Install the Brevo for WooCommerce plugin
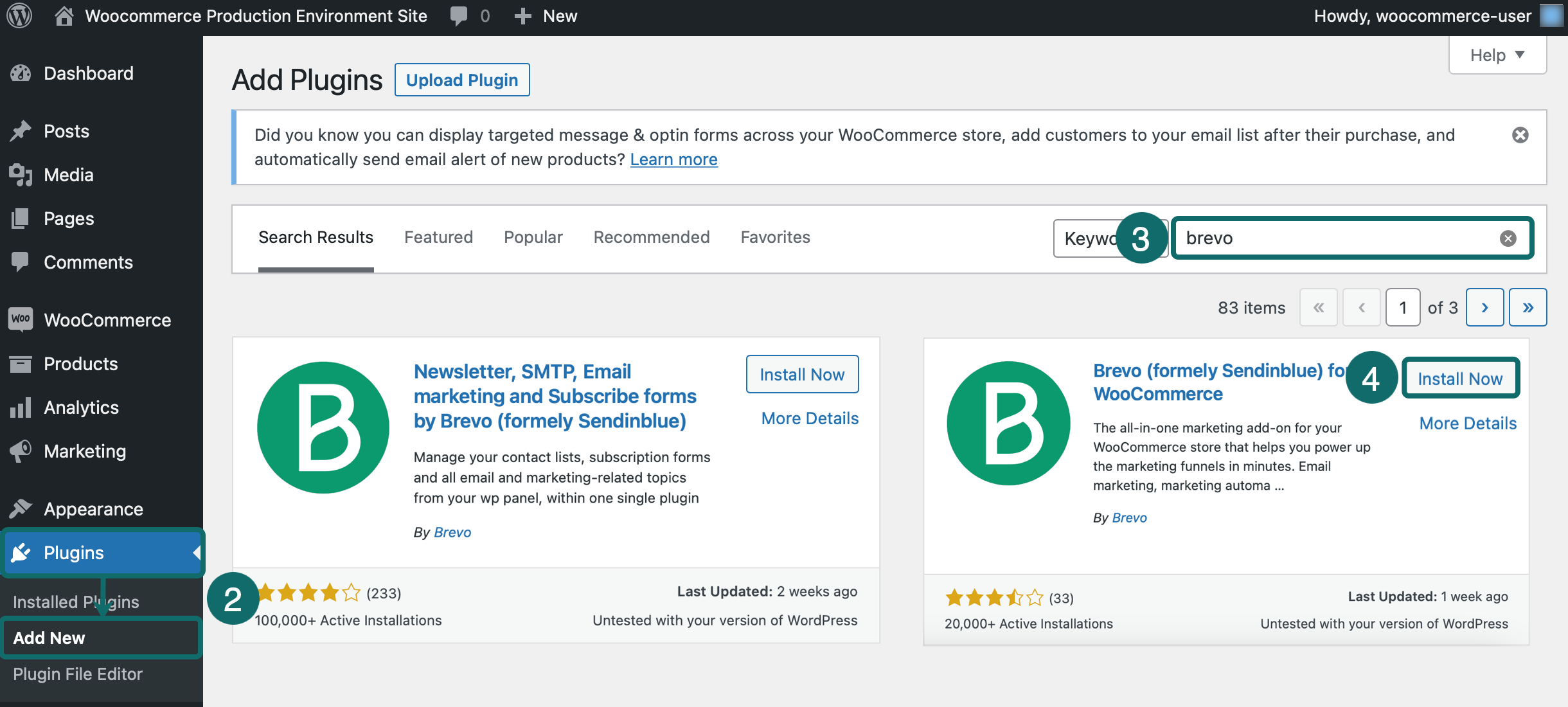This screenshot has height=707, width=1568. [x=1461, y=379]
